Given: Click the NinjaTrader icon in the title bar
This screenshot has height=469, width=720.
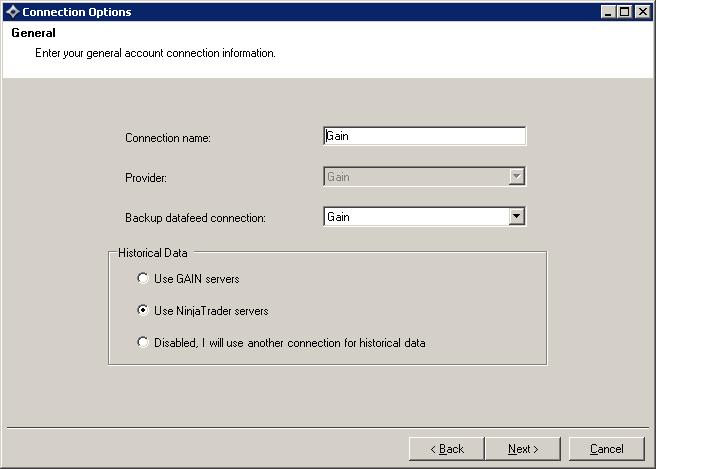Looking at the screenshot, I should click(x=12, y=12).
